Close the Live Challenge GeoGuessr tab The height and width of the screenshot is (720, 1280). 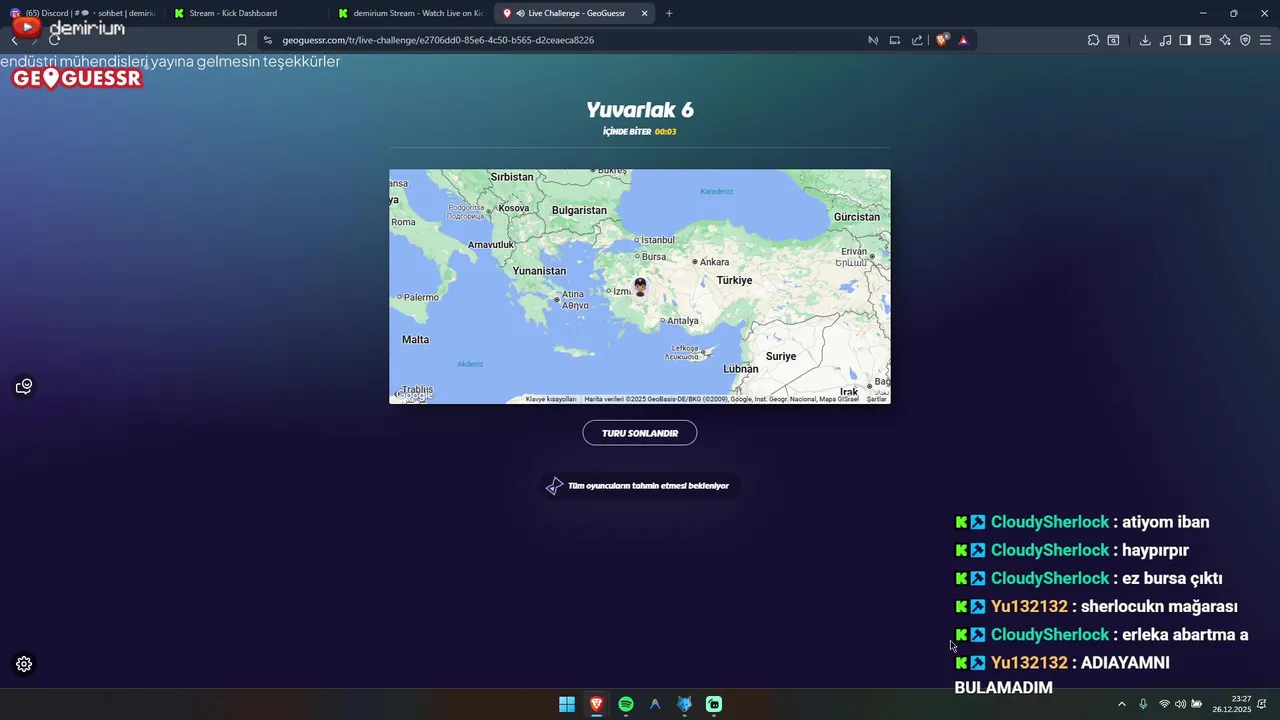pos(644,13)
